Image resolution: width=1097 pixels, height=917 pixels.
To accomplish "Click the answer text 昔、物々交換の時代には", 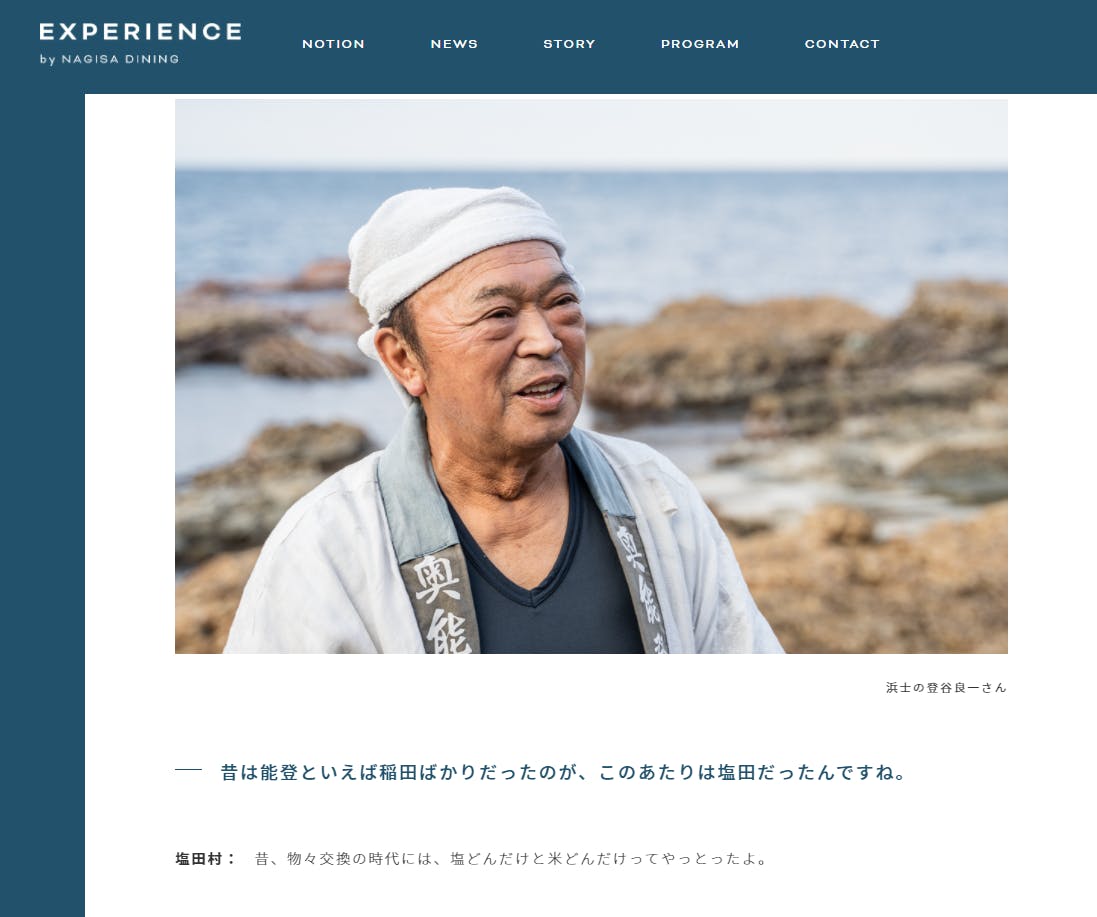I will click(x=511, y=858).
